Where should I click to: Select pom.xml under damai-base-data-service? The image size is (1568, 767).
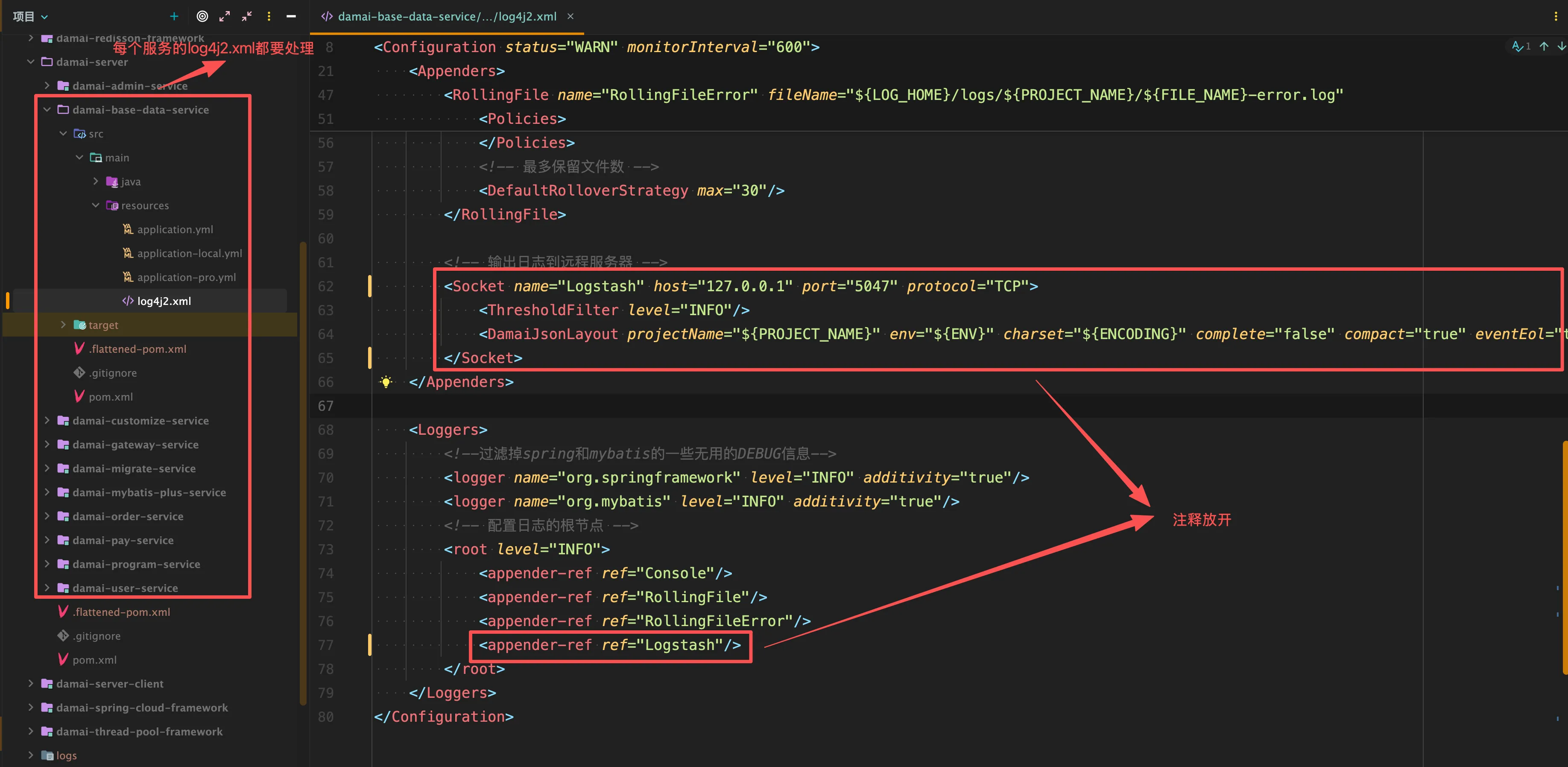[110, 397]
